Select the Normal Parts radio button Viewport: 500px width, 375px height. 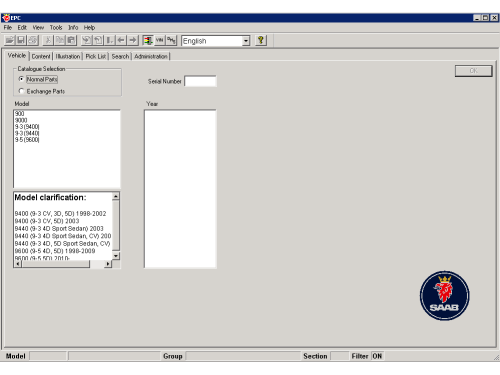point(22,79)
